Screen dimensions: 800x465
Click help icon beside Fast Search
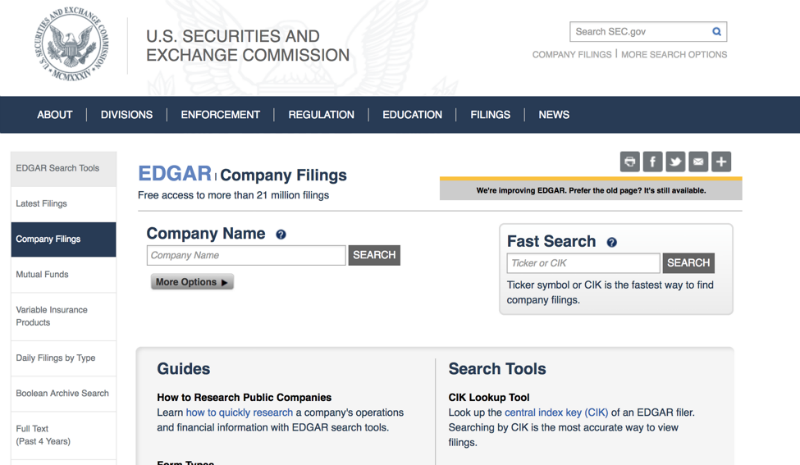612,242
